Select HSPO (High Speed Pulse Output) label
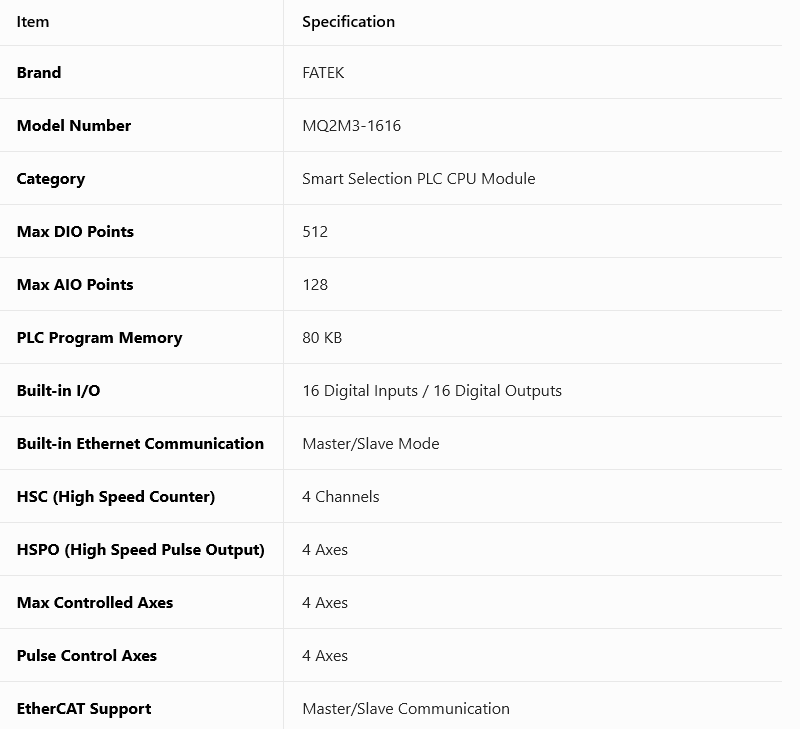The height and width of the screenshot is (729, 800). 141,550
